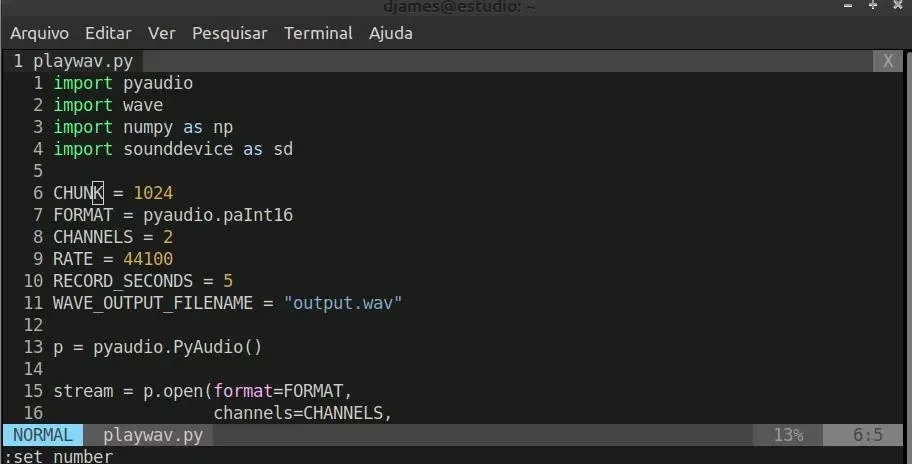Click the 'sd' alias on line 4

coord(283,149)
